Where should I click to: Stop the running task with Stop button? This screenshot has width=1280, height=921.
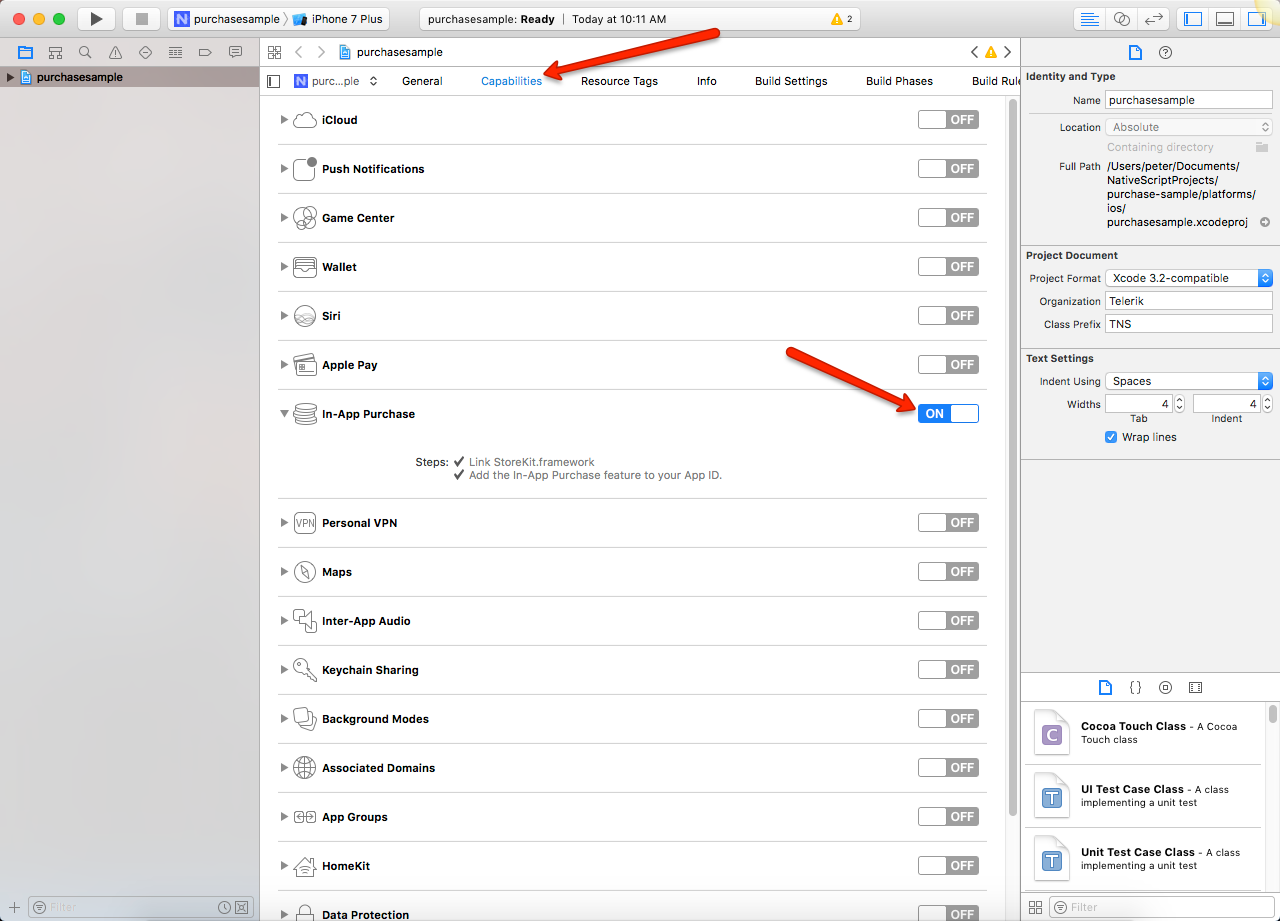click(x=142, y=19)
